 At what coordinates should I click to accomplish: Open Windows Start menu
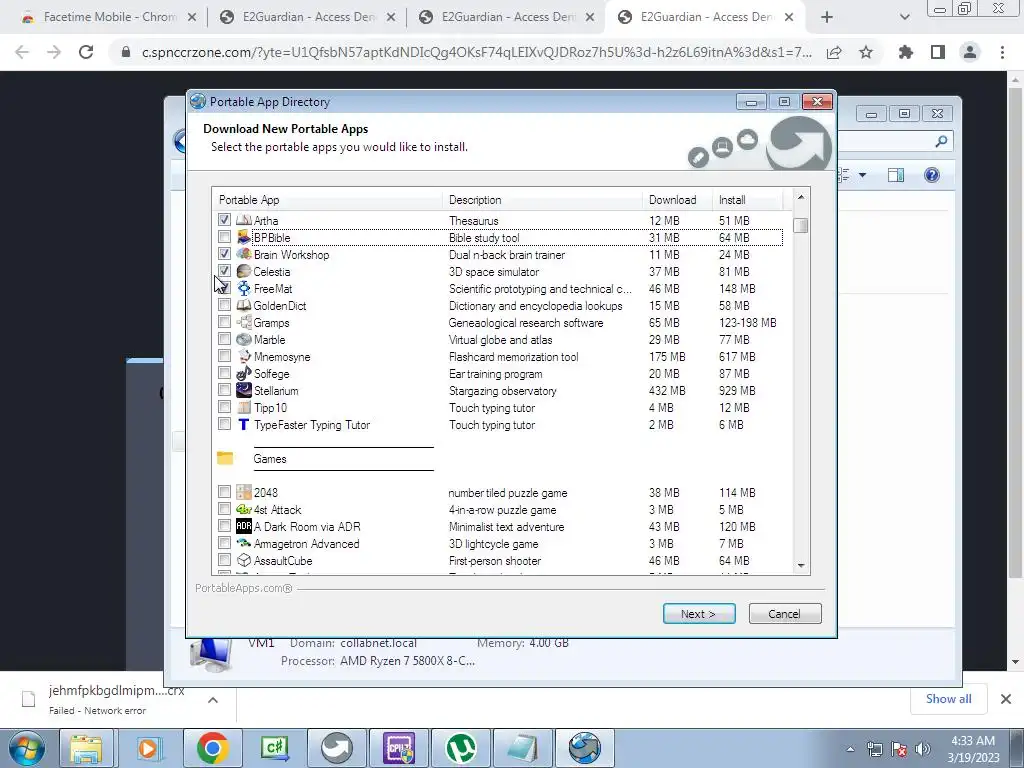click(x=27, y=748)
